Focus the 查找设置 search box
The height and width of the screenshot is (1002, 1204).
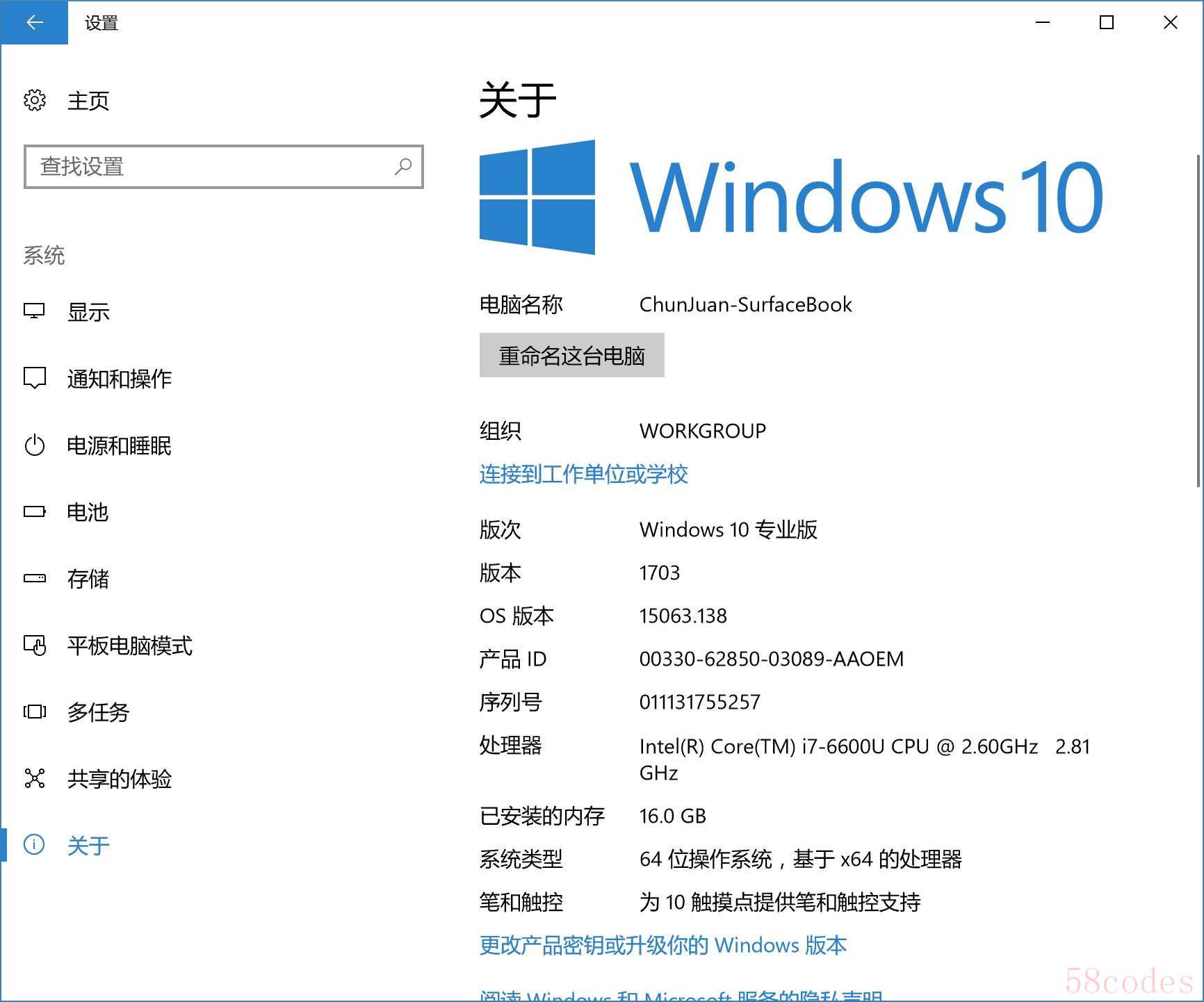tap(224, 167)
